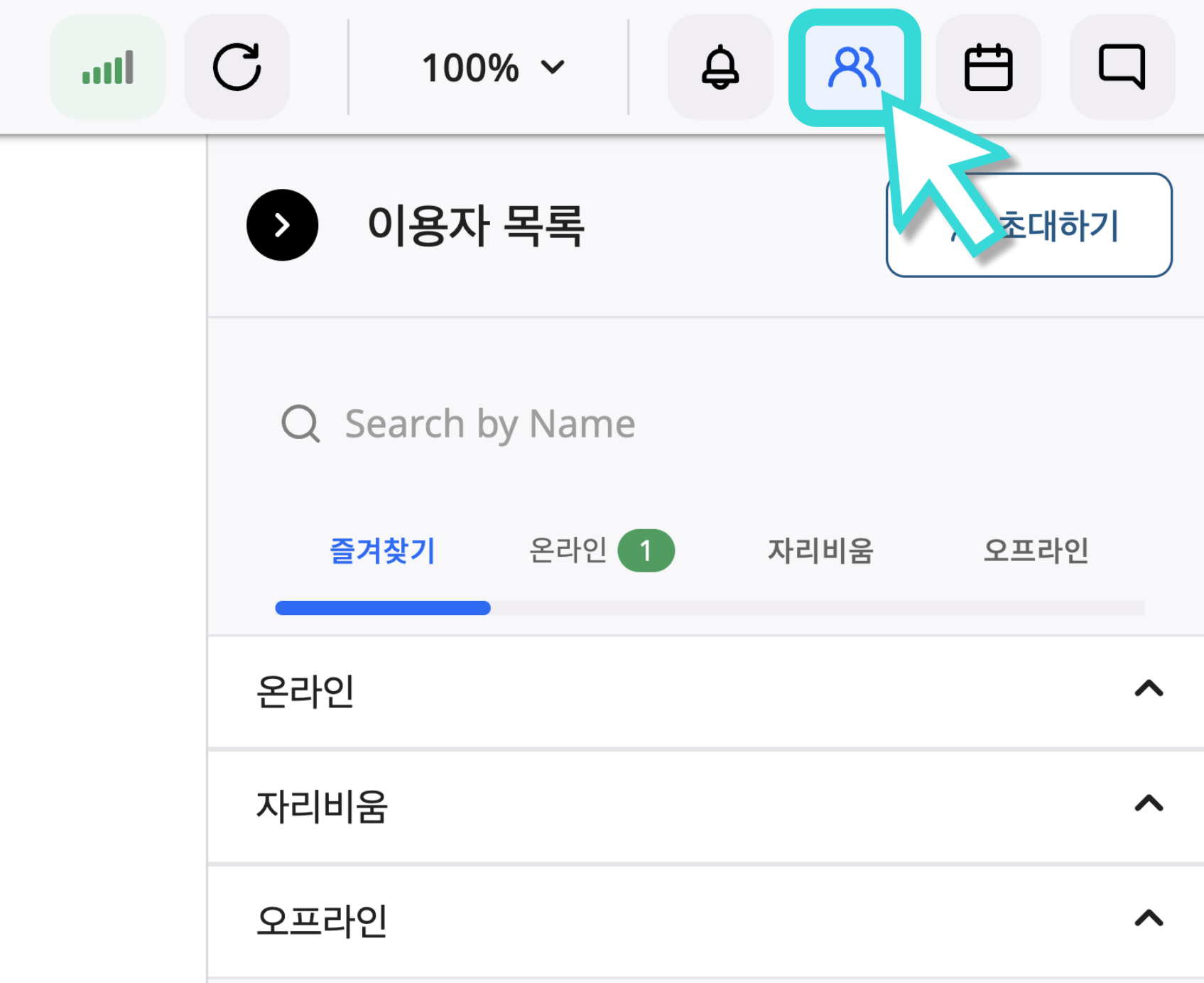Select the 즐겨찾기 tab
Image resolution: width=1204 pixels, height=983 pixels.
[382, 550]
